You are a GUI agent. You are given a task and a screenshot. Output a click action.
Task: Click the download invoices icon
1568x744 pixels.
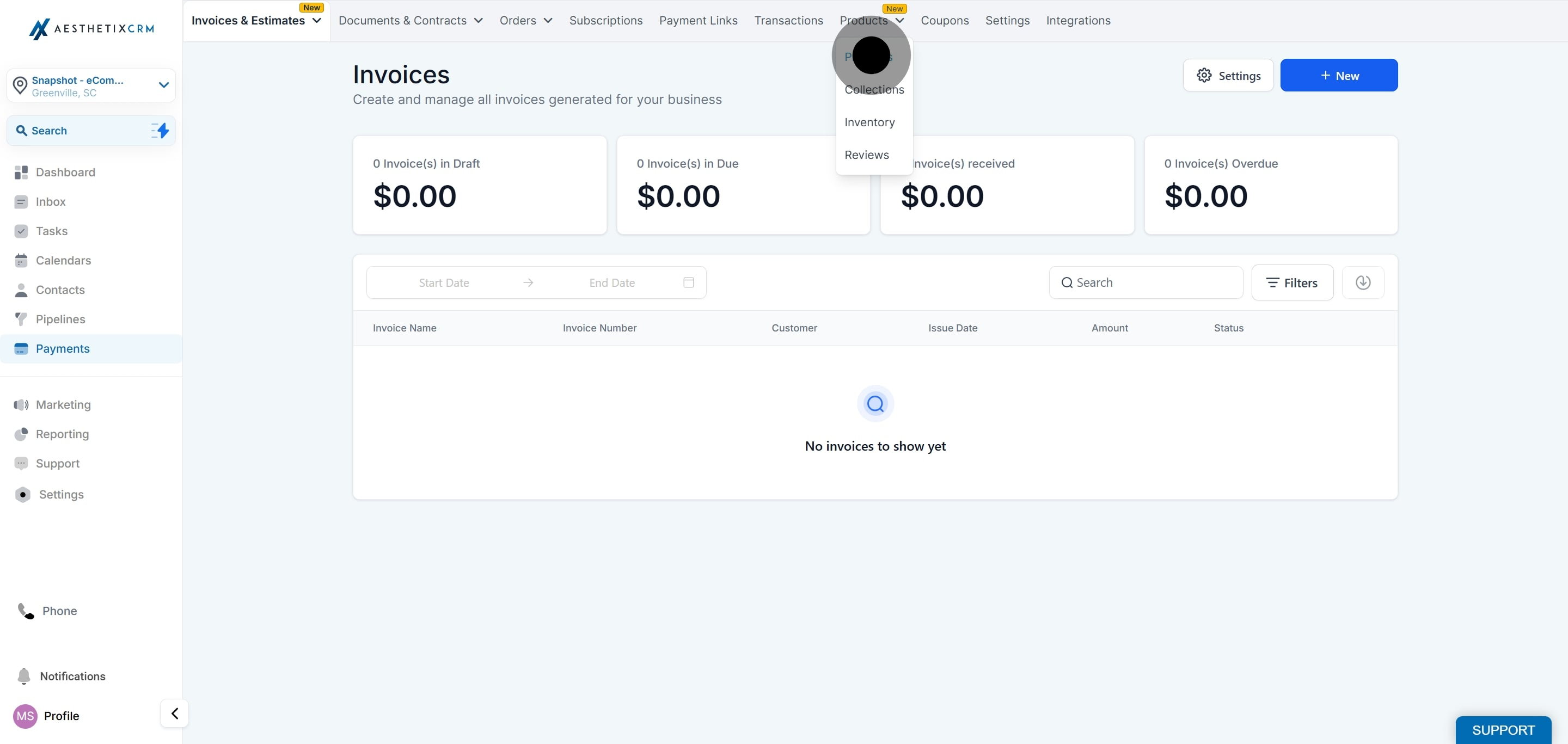pos(1363,282)
